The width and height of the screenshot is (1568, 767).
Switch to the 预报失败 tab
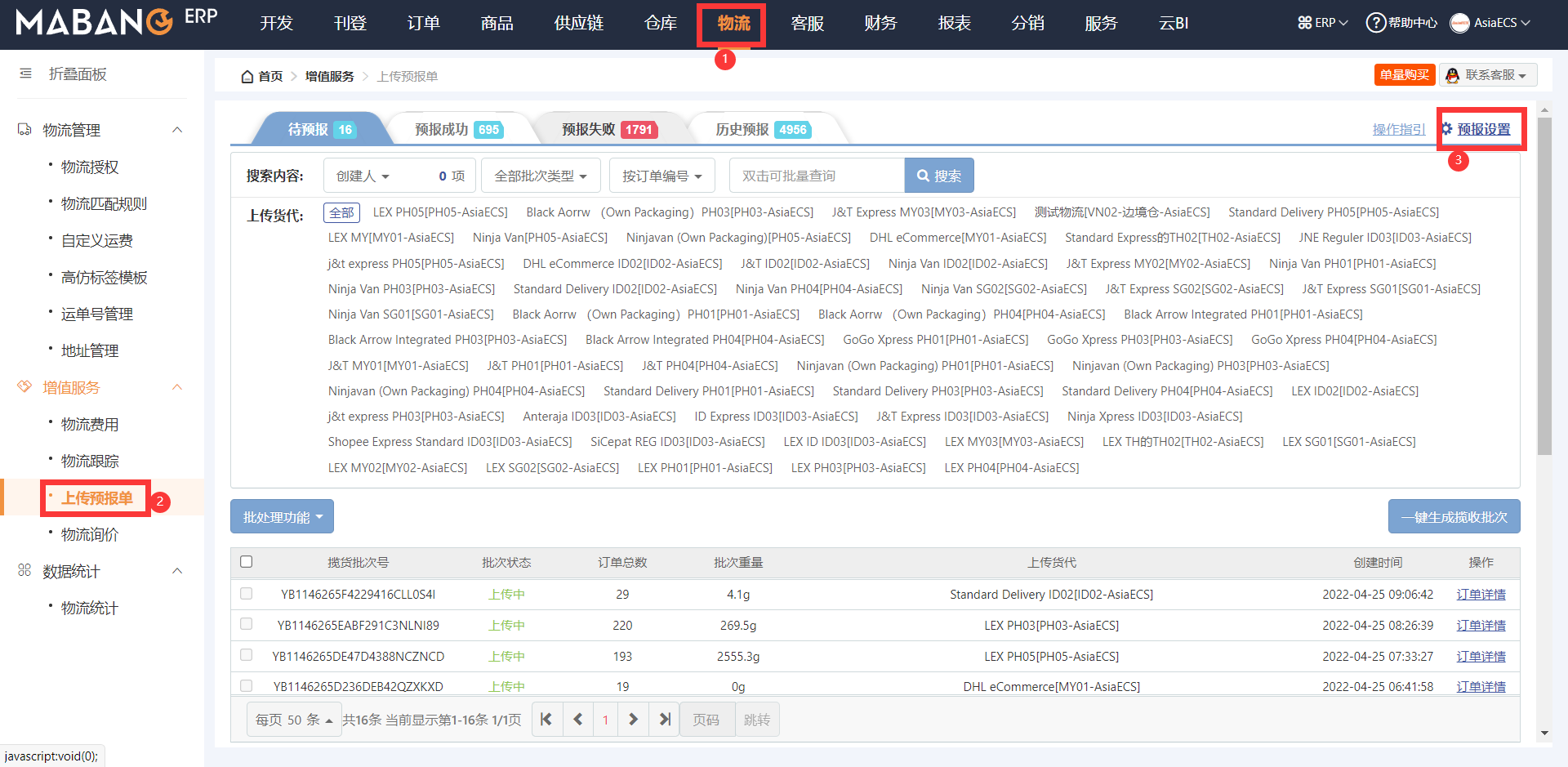[x=608, y=129]
